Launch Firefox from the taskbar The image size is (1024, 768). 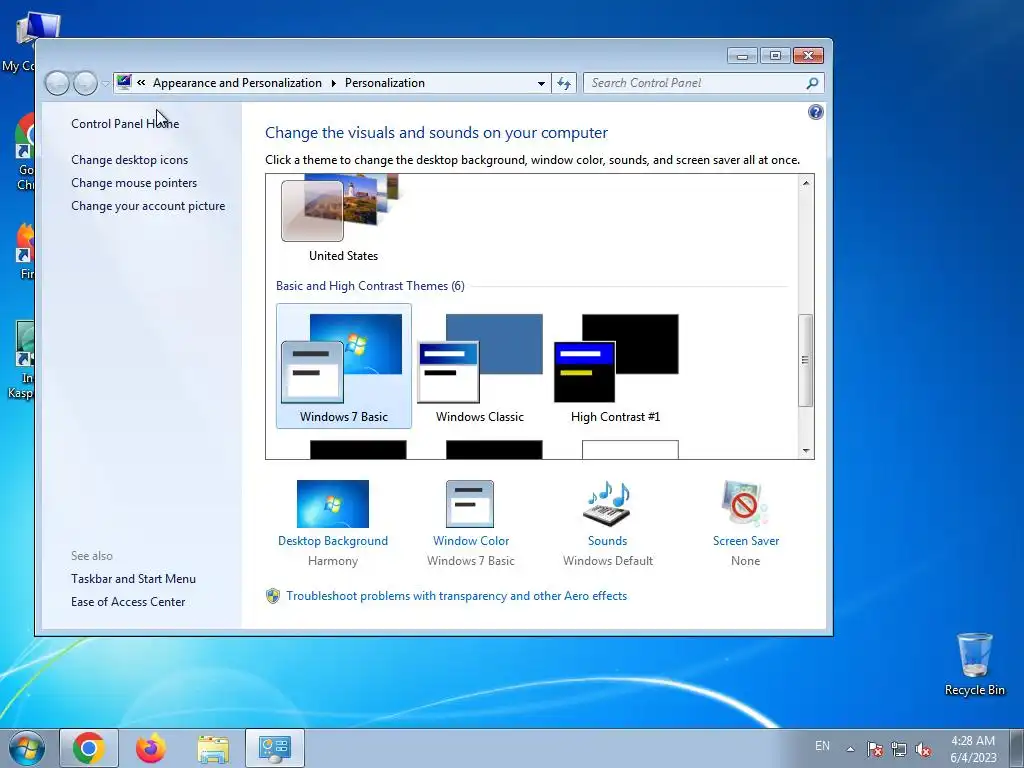tap(151, 748)
